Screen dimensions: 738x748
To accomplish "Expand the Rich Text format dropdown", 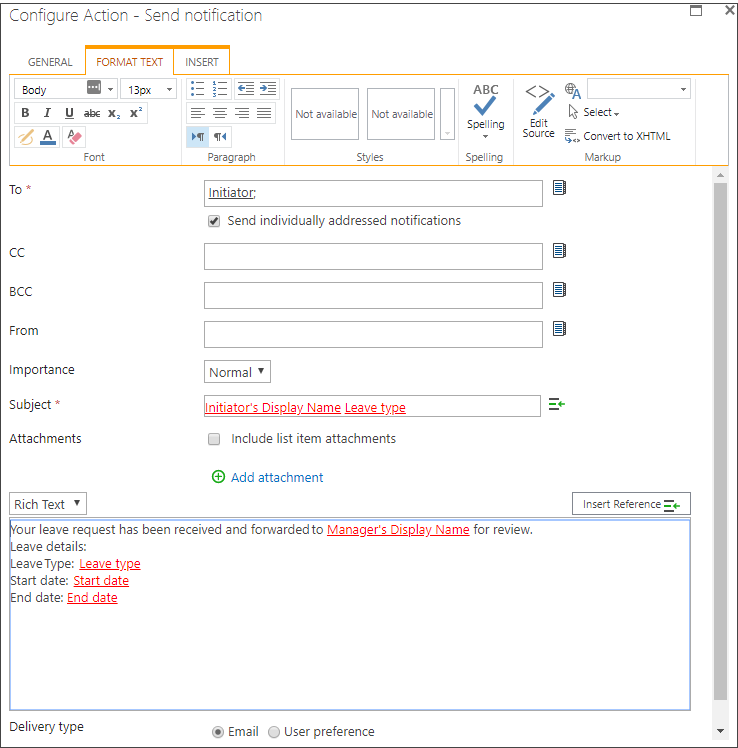I will click(x=48, y=504).
